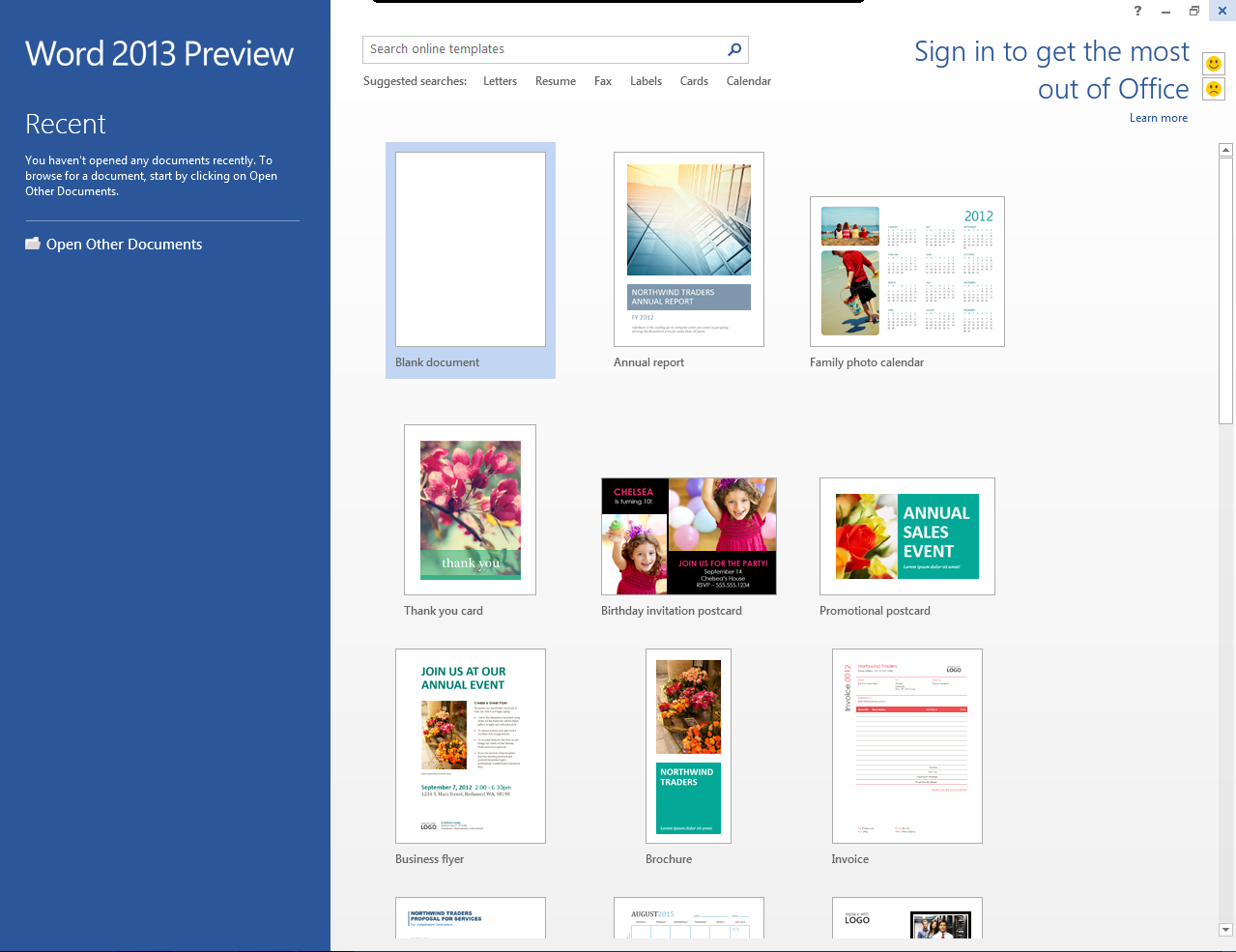This screenshot has width=1236, height=952.
Task: Search suggested term Cards
Action: pos(694,81)
